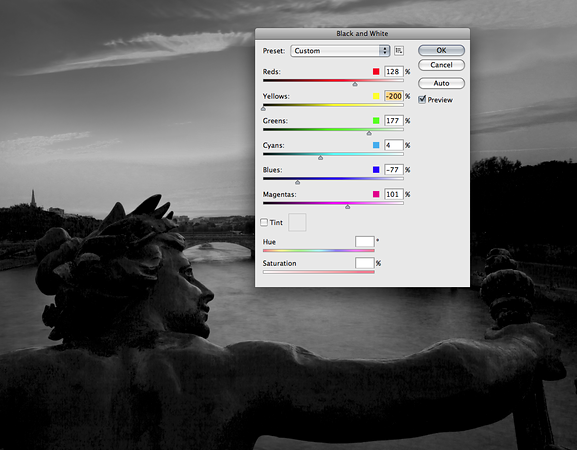This screenshot has height=450, width=577.
Task: Click the Reds slider handle
Action: click(355, 84)
